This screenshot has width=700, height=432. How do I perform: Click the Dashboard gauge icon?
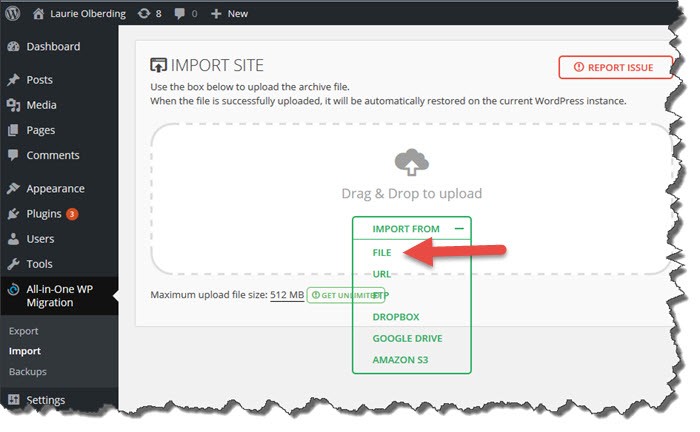pos(13,46)
